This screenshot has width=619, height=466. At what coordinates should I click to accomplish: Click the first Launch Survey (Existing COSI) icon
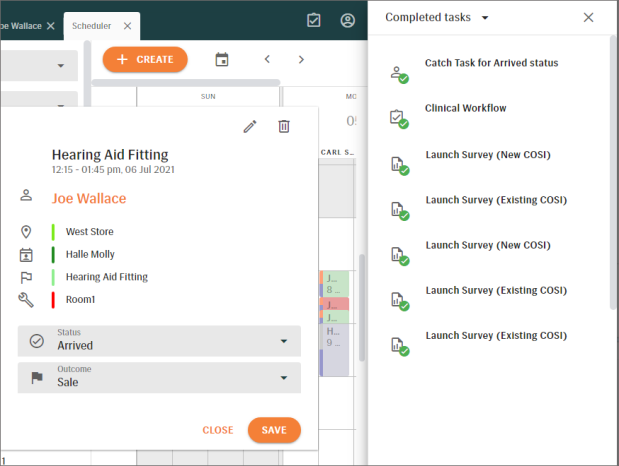400,211
